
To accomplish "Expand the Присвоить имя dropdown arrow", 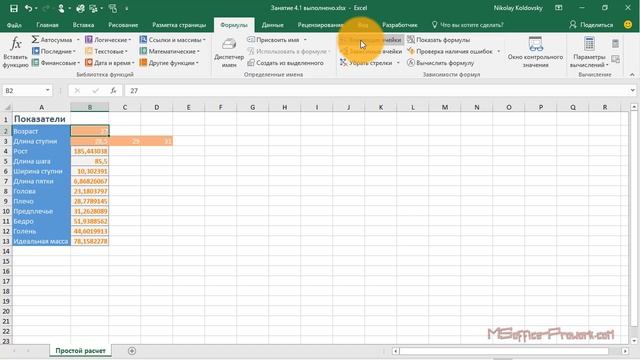I will 305,40.
